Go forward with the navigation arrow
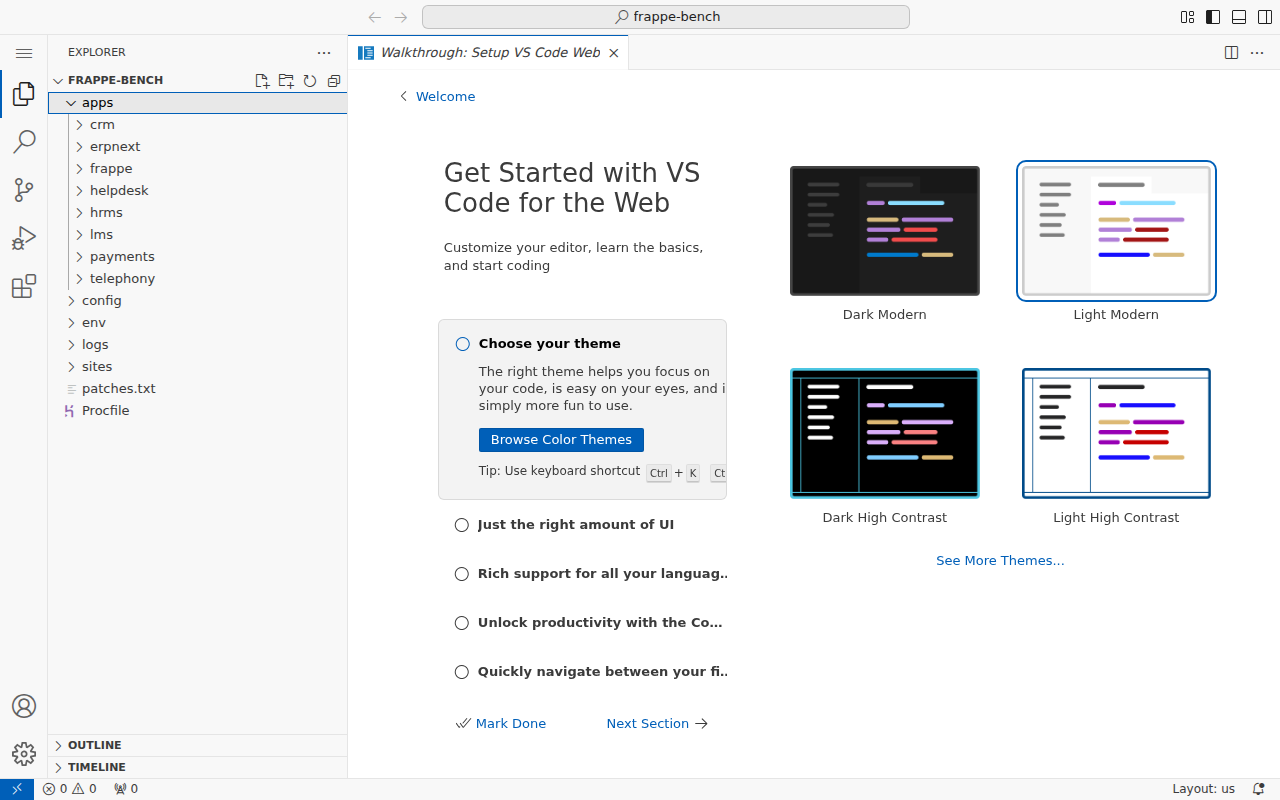1280x800 pixels. 401,17
